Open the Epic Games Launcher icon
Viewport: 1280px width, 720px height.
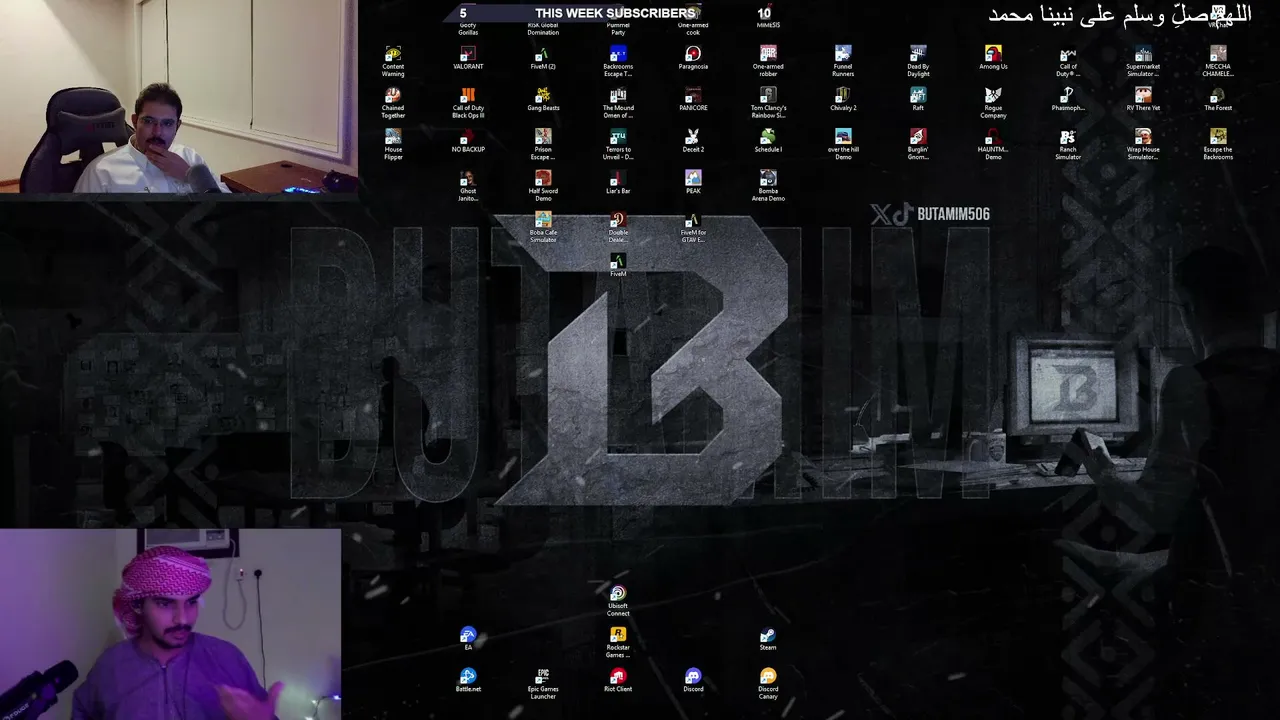coord(543,685)
